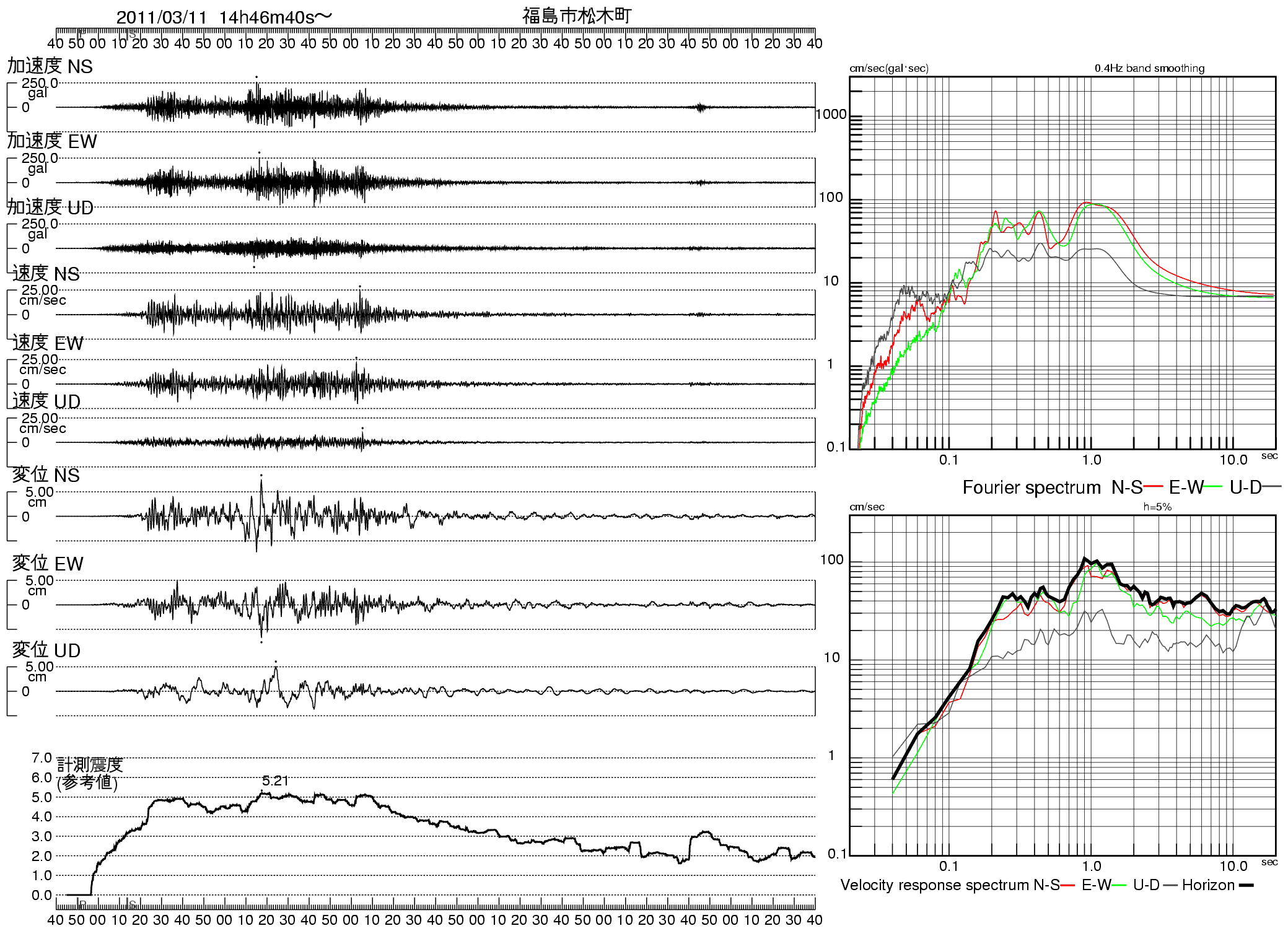The height and width of the screenshot is (931, 1288).
Task: Click the '4.0' intensity axis label
Action: (x=42, y=816)
